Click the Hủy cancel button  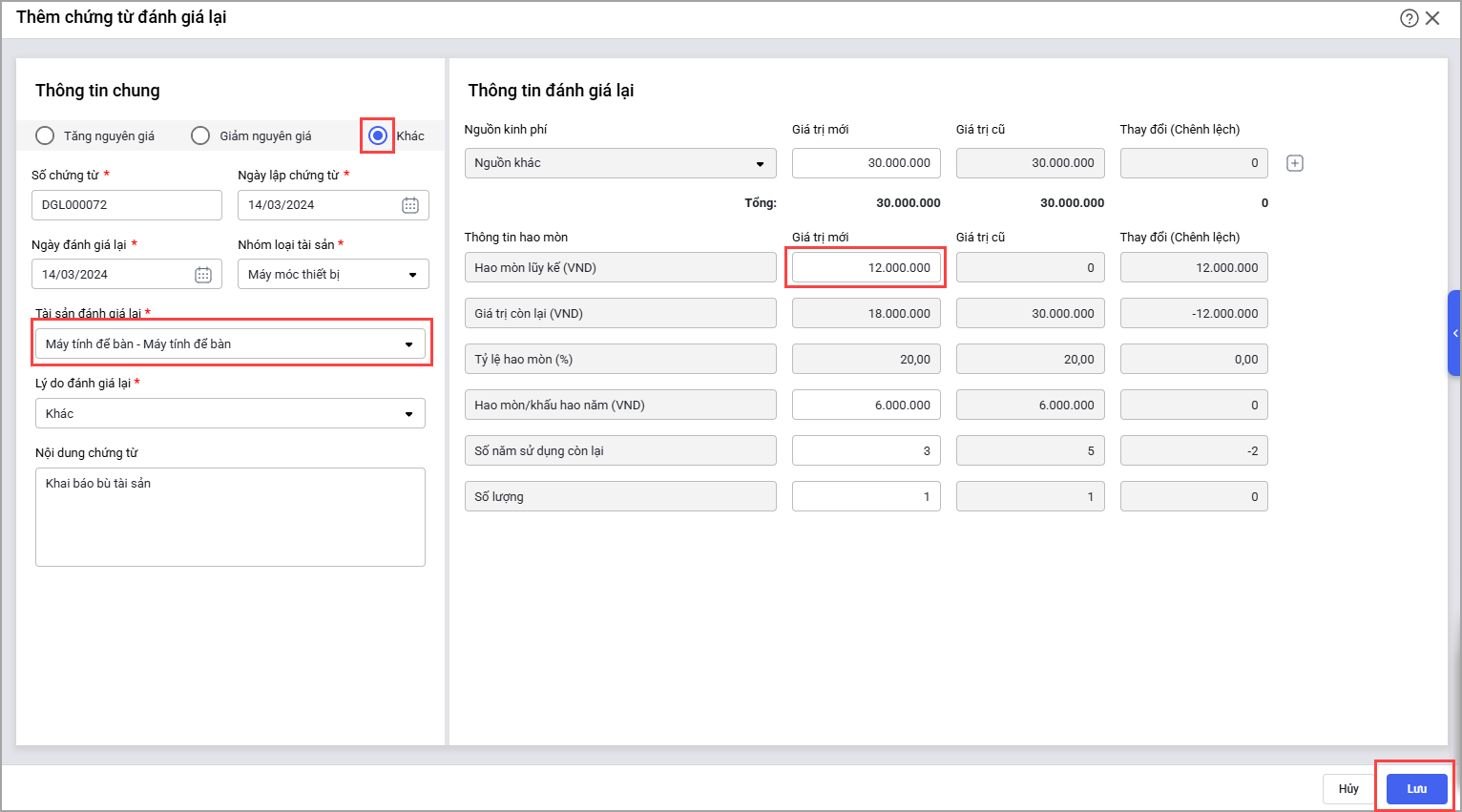tap(1348, 788)
